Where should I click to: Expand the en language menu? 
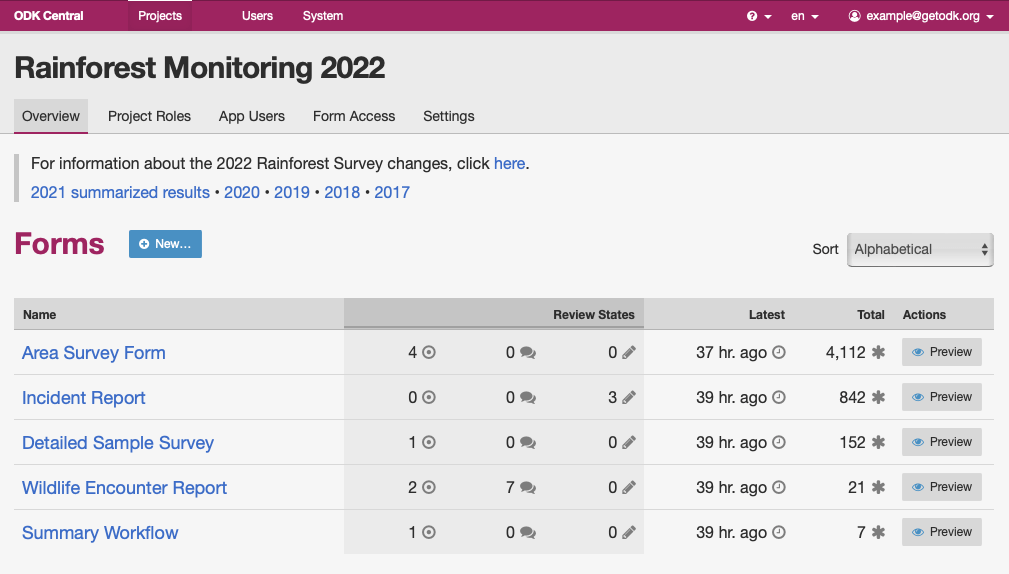(804, 16)
